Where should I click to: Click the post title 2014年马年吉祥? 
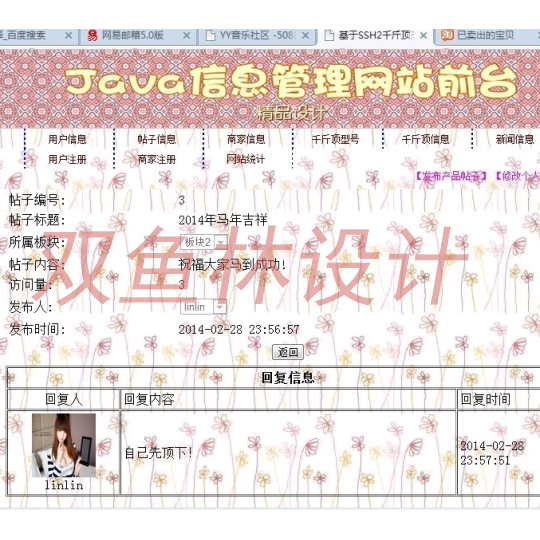[223, 220]
